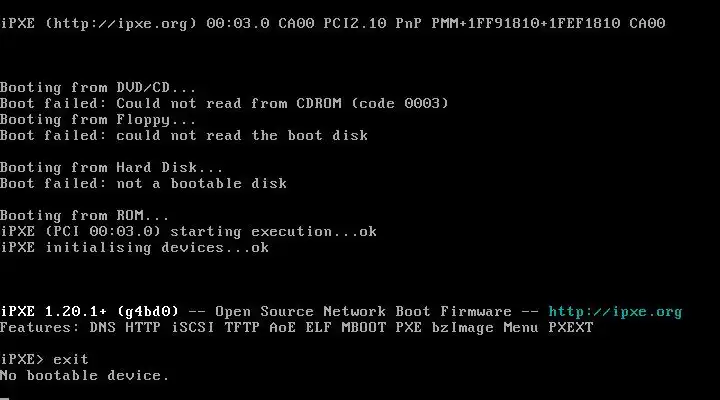Click the 'exit' command after the iPXE prompt
720x400 pixels.
pos(71,359)
